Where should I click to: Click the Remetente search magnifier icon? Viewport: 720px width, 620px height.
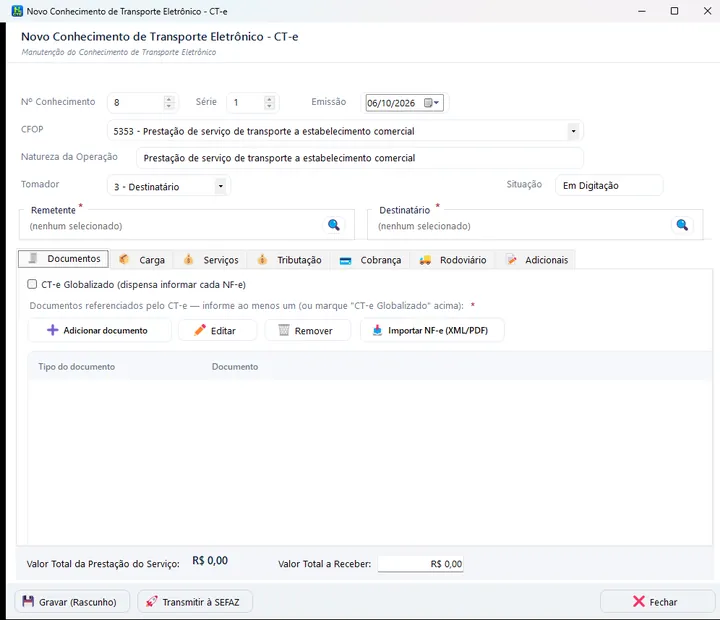coord(334,225)
